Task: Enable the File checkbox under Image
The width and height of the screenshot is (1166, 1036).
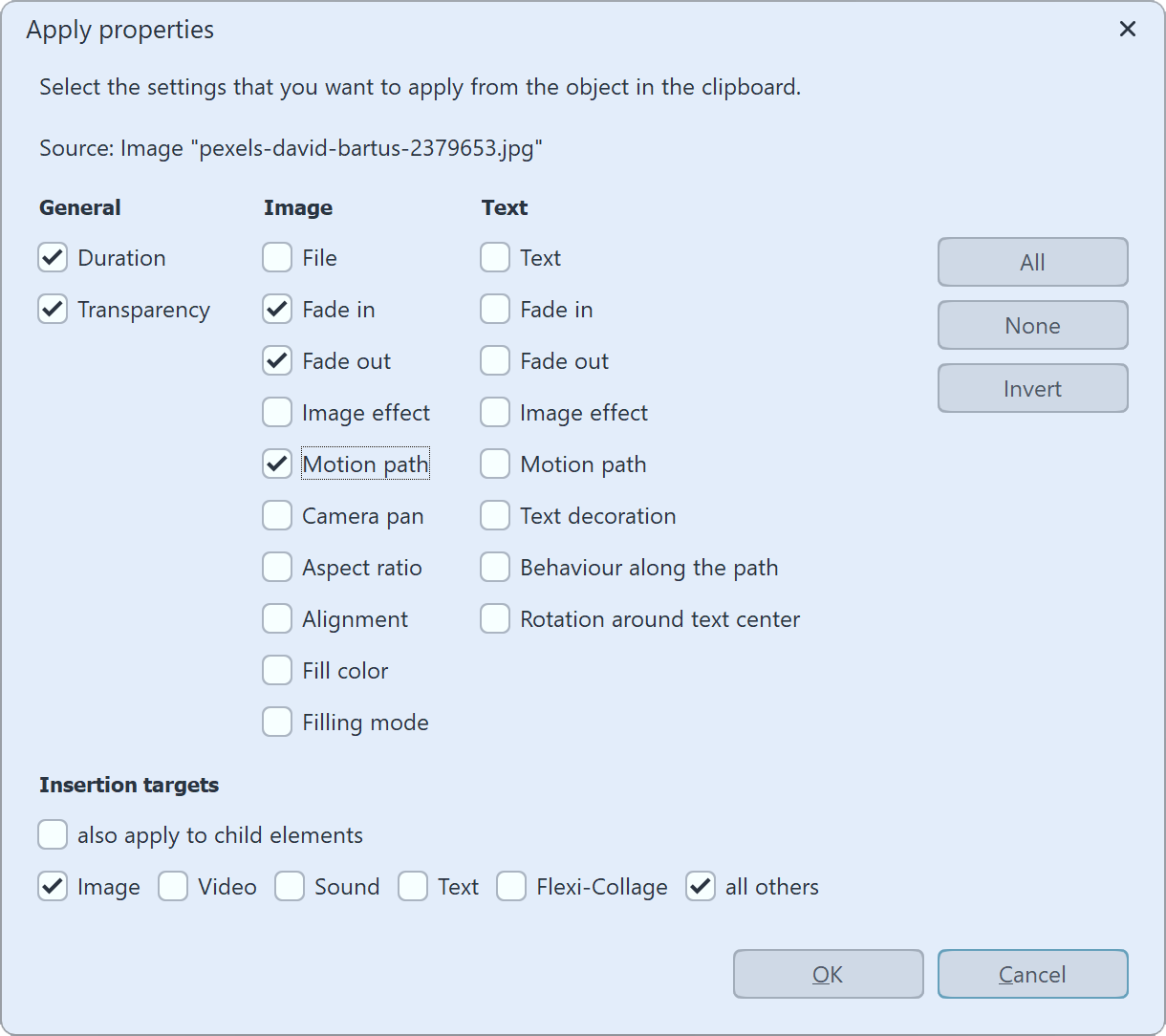Action: click(276, 257)
